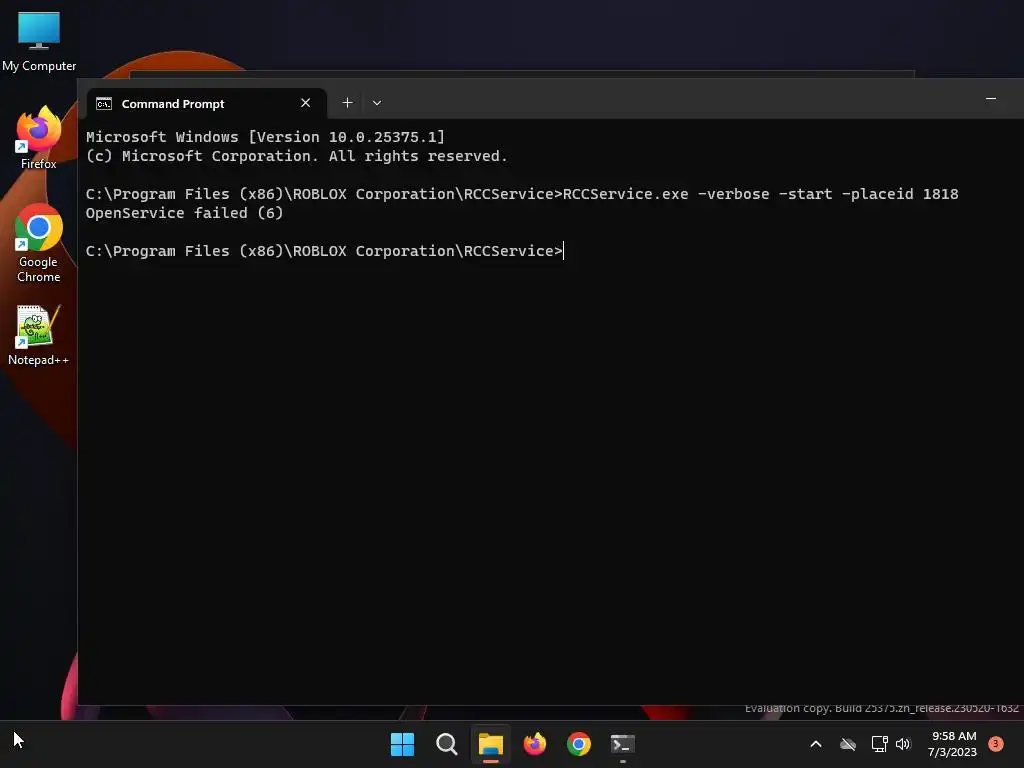The image size is (1024, 768).
Task: Click the 'OpenService failed (6)' output line
Action: click(184, 213)
